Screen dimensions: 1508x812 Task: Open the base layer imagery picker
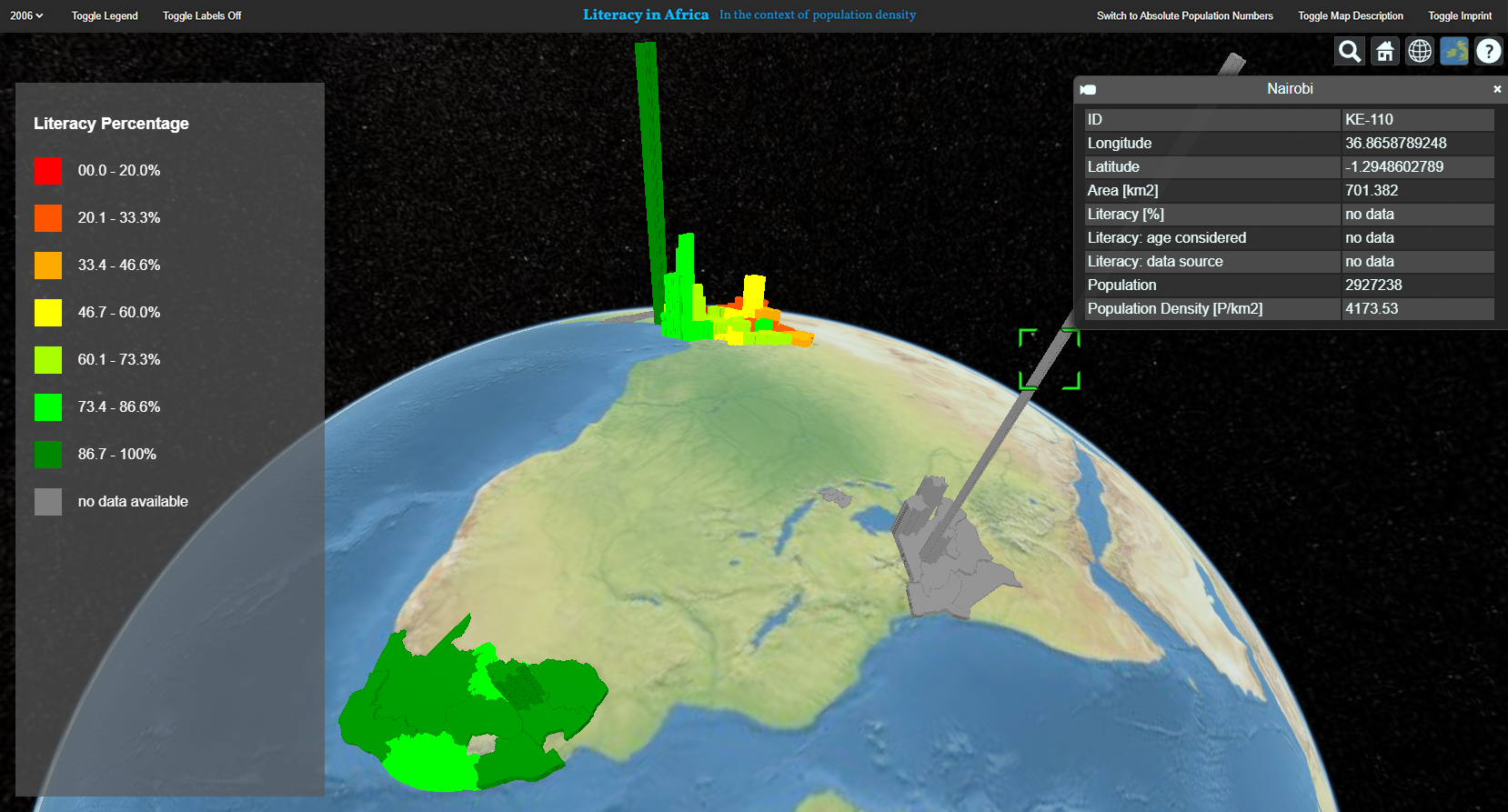tap(1454, 51)
